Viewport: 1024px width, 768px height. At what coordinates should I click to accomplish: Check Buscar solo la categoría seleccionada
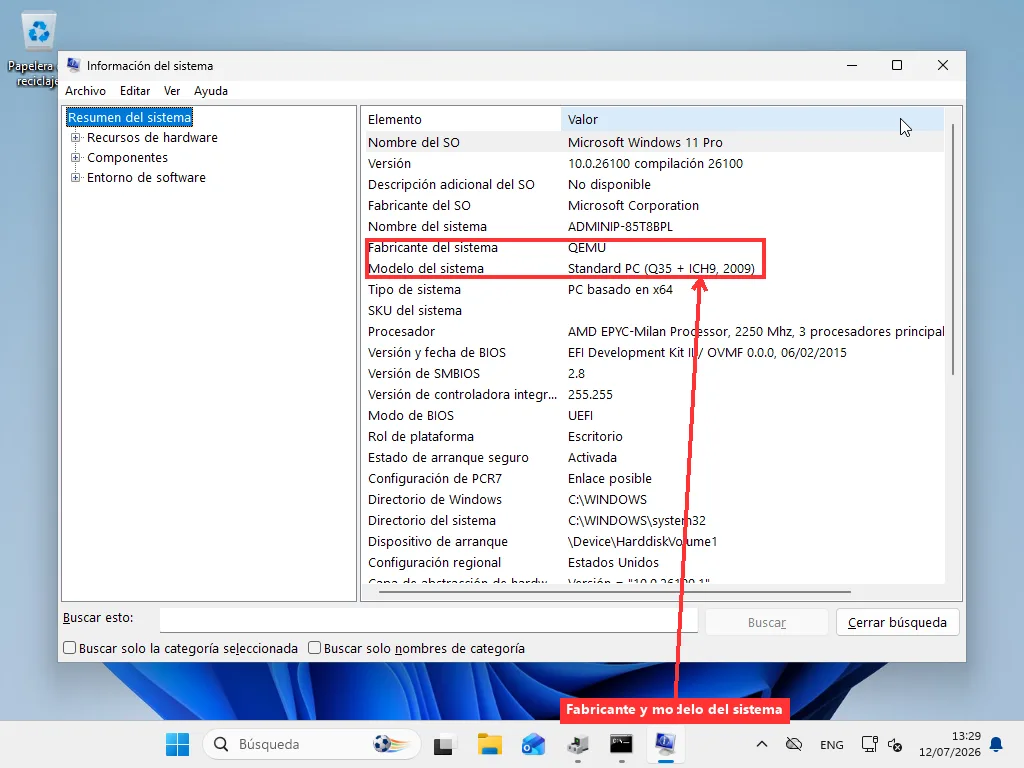[69, 648]
